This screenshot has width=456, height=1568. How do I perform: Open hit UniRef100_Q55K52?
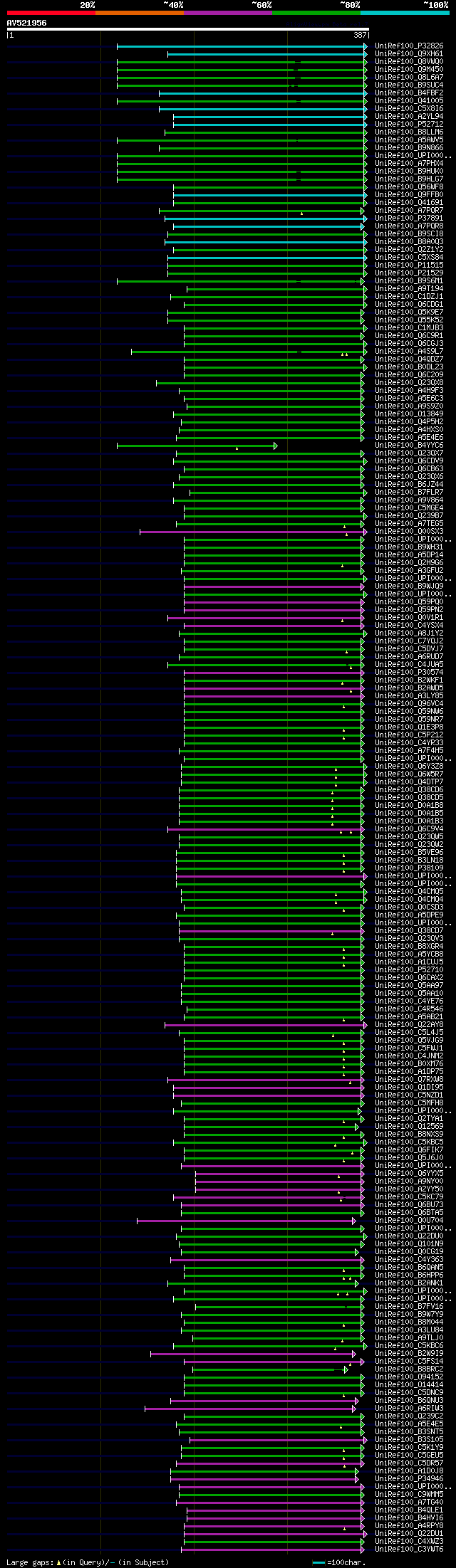[409, 320]
